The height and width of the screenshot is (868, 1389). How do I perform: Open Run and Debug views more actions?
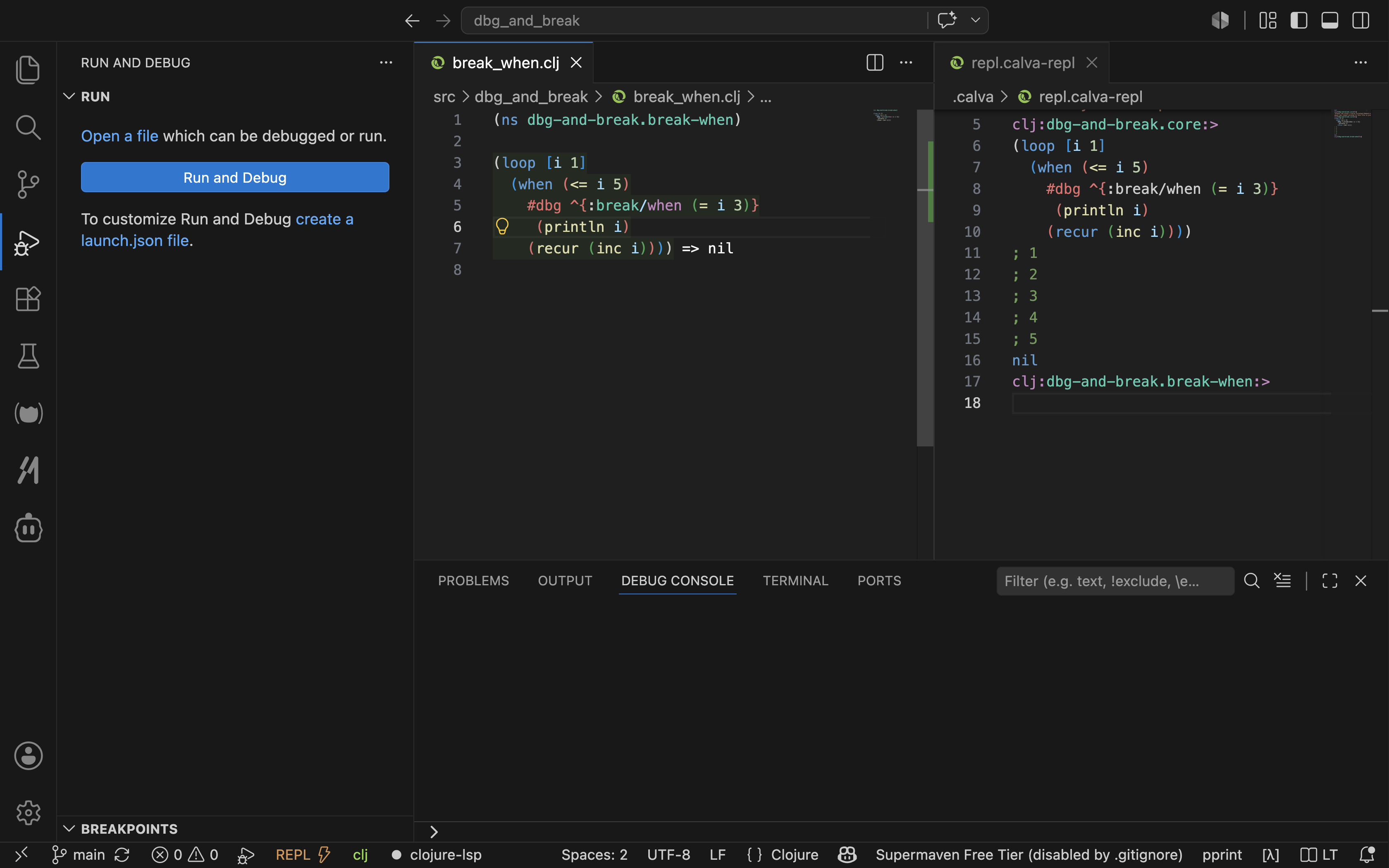tap(386, 62)
